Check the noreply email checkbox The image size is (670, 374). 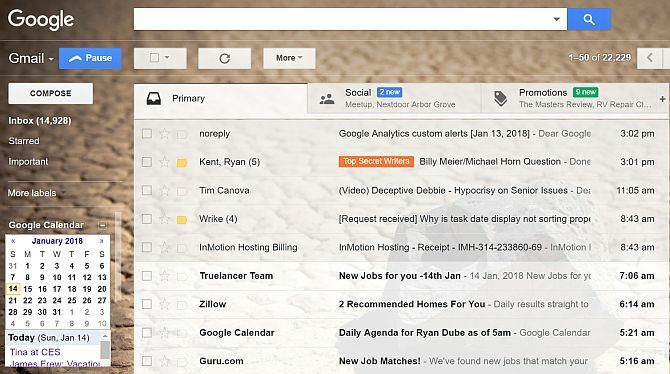click(147, 134)
